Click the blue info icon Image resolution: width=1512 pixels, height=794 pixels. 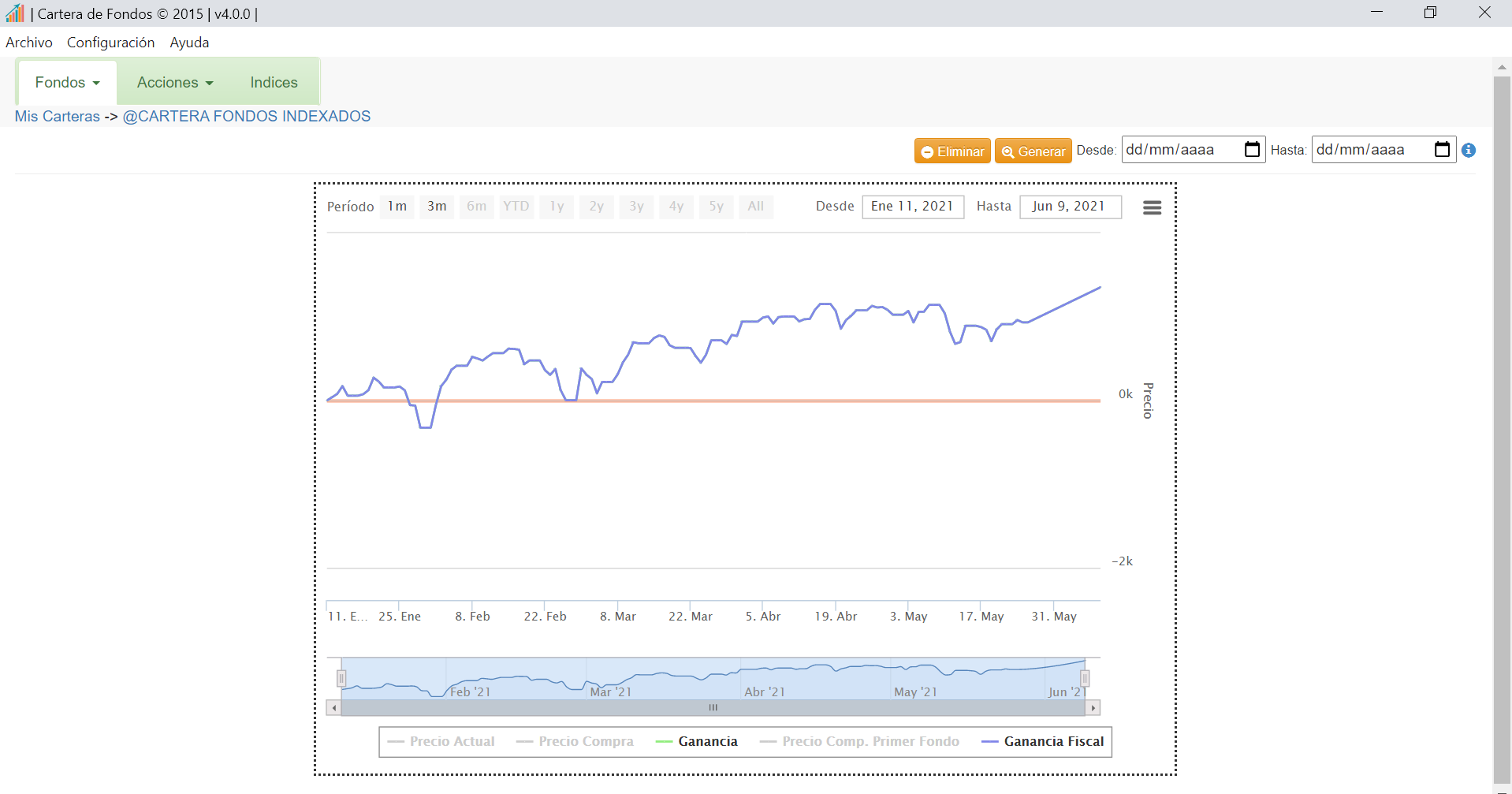point(1469,150)
